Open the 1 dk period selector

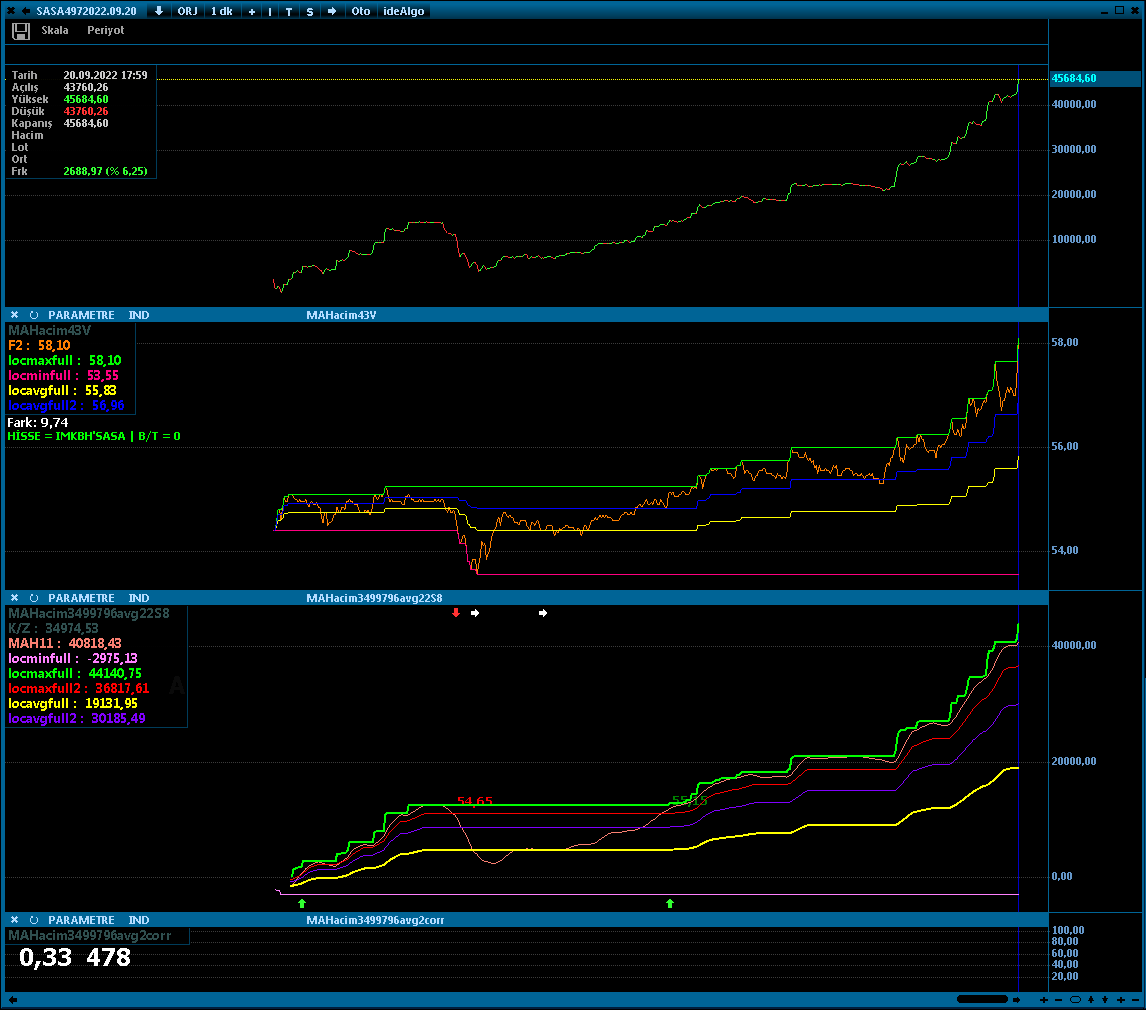tap(221, 11)
